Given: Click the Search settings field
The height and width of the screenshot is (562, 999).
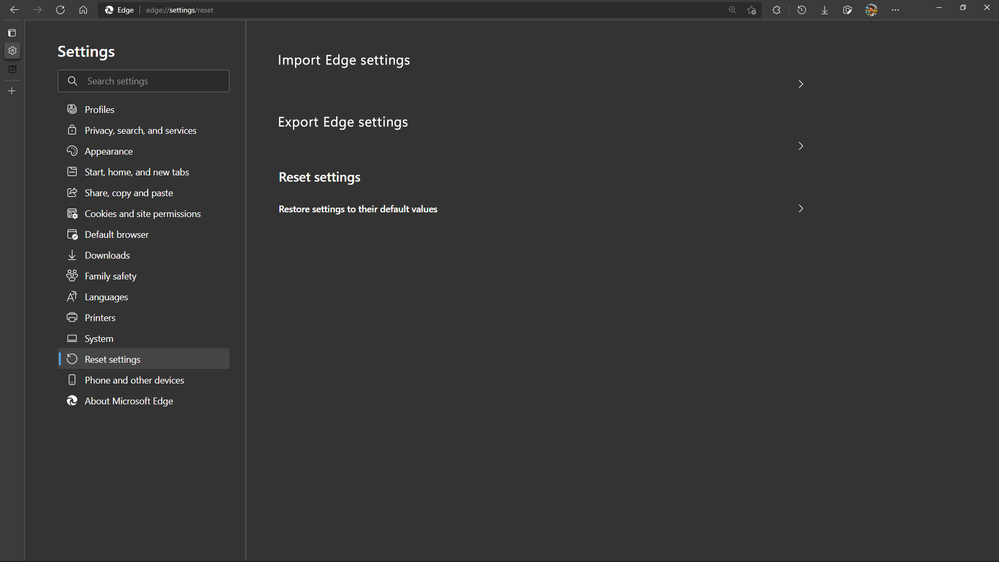Looking at the screenshot, I should 143,81.
